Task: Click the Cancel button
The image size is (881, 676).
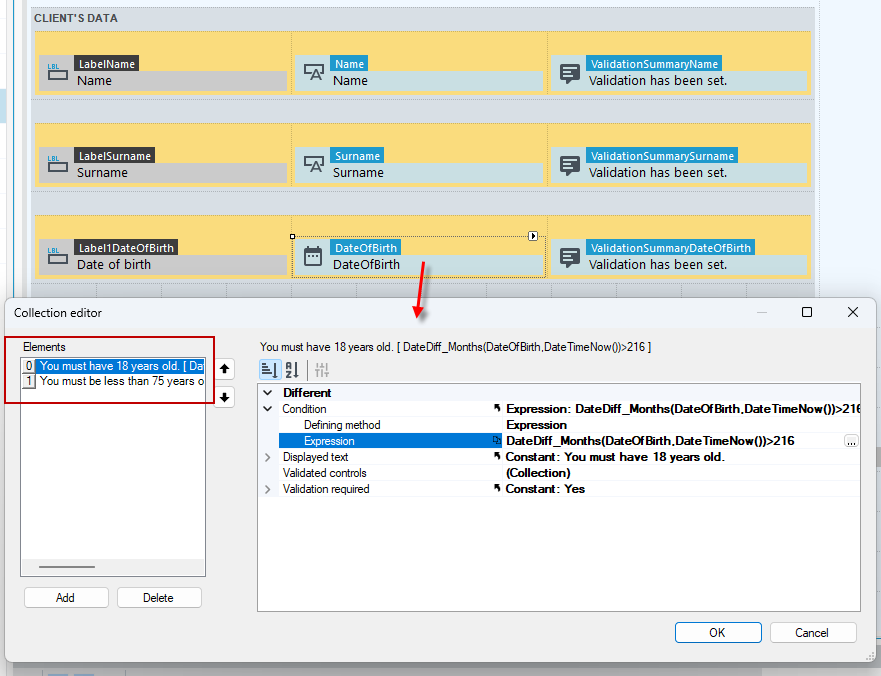Action: (x=813, y=633)
